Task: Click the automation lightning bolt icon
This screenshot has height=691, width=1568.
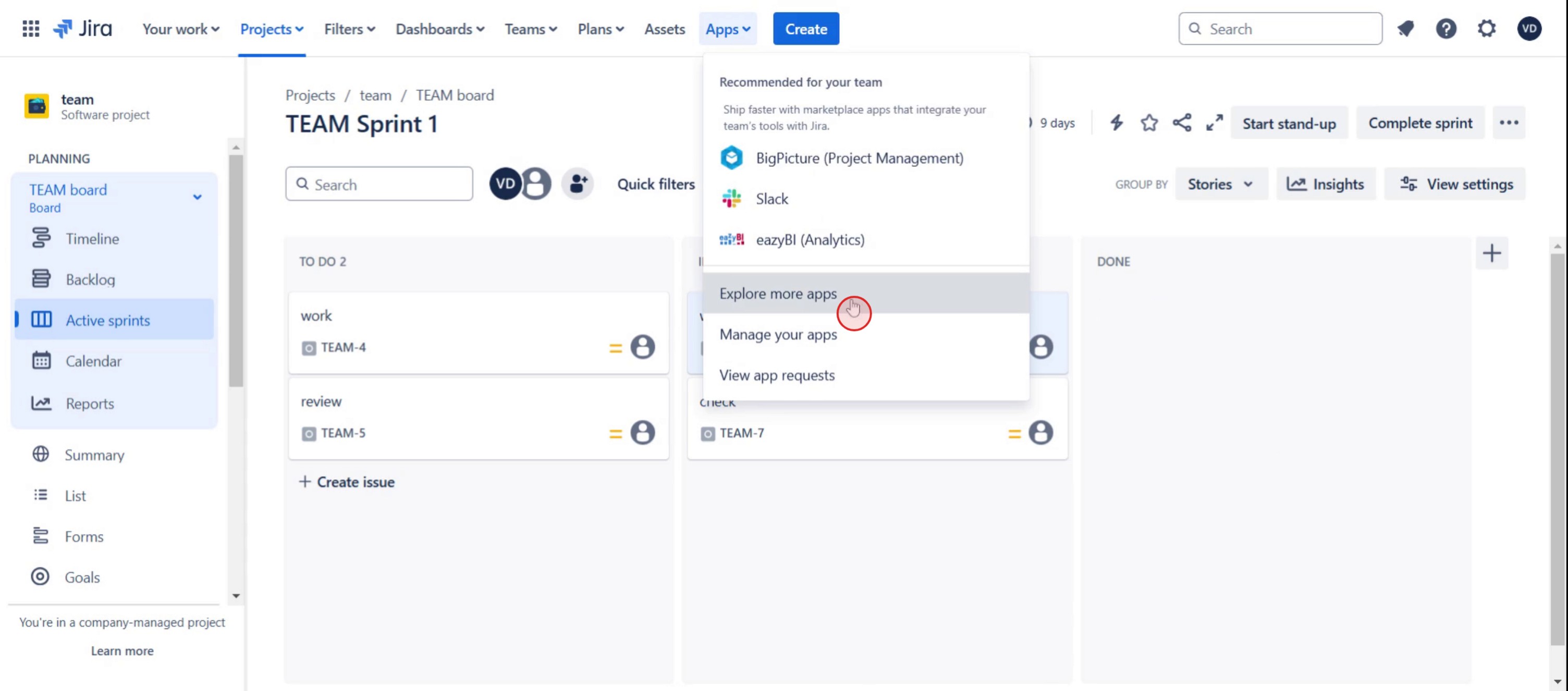Action: 1117,123
